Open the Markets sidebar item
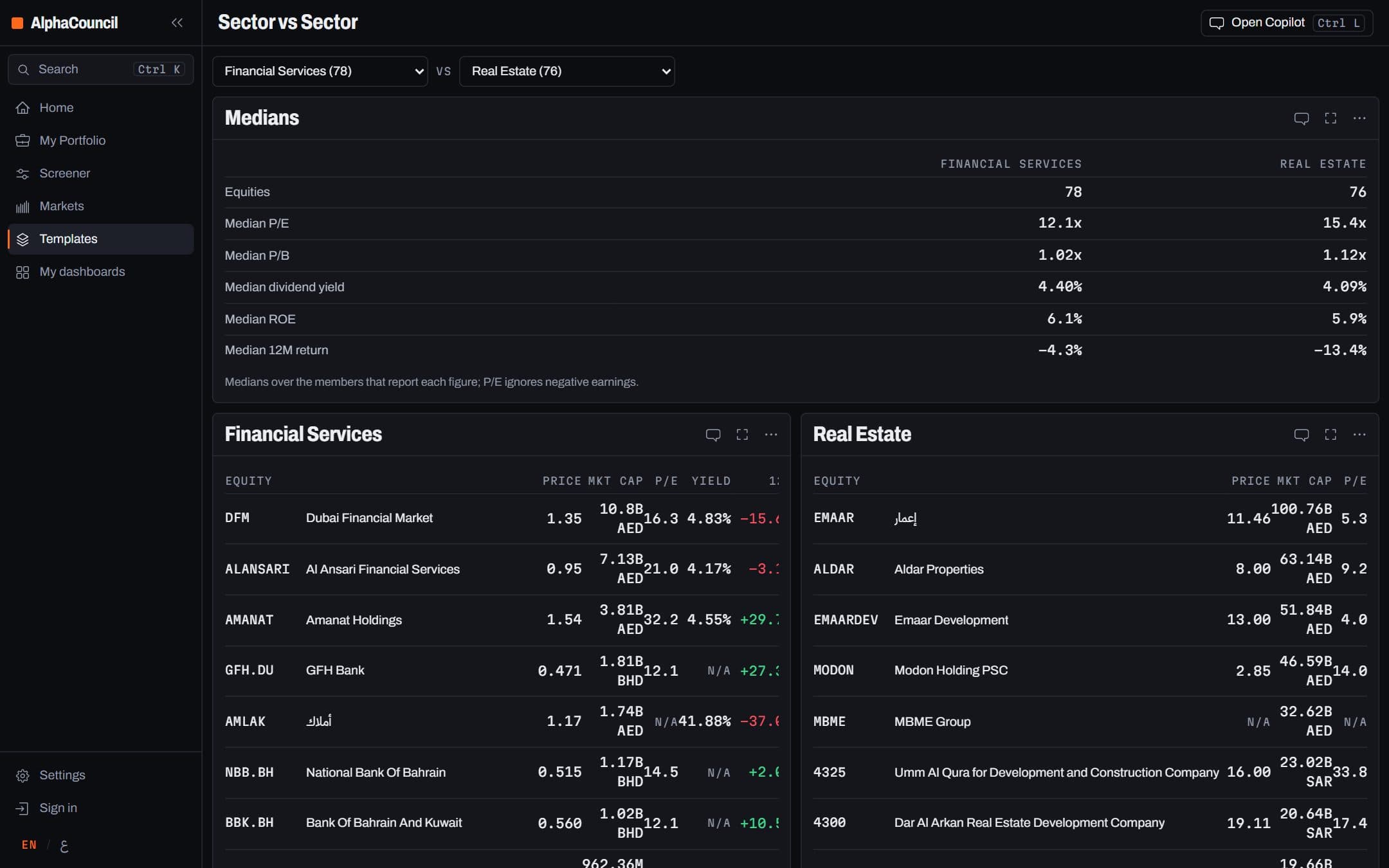The height and width of the screenshot is (868, 1389). click(100, 206)
